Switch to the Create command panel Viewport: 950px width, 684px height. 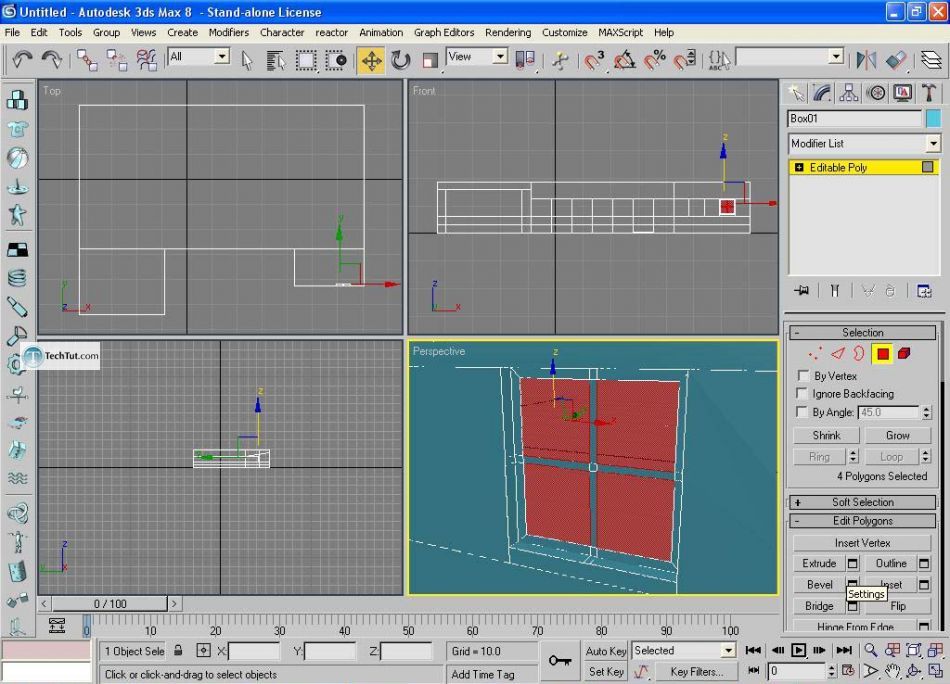[x=796, y=93]
